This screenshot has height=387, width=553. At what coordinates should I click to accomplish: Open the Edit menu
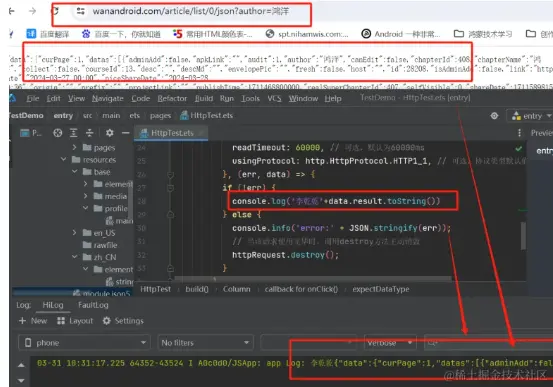click(53, 98)
